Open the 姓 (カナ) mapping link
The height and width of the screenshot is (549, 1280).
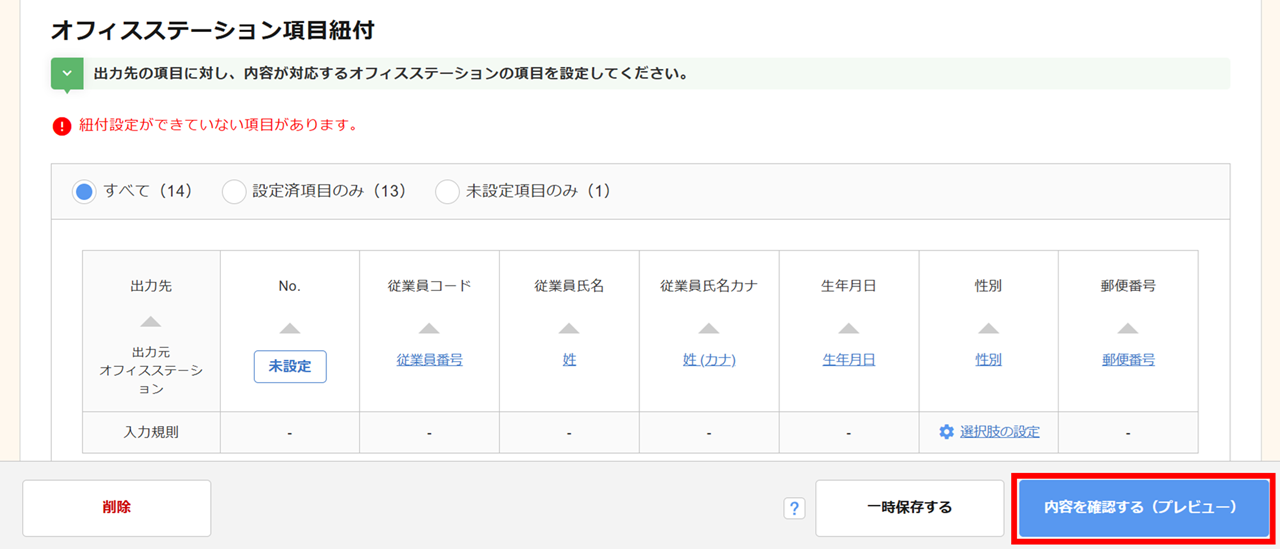point(709,360)
